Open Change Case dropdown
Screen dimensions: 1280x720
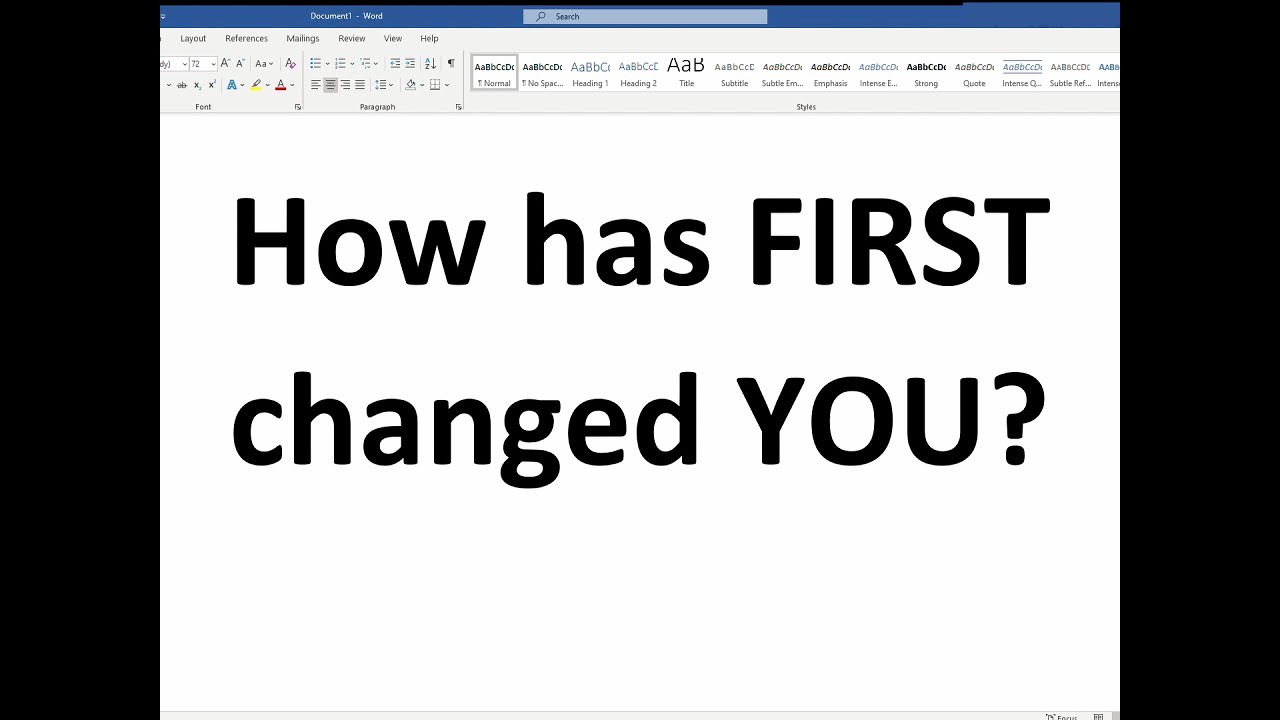[x=264, y=64]
